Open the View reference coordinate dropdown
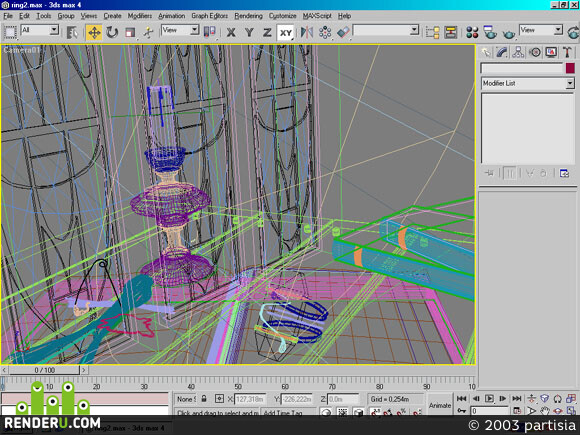This screenshot has height=435, width=580. click(180, 30)
